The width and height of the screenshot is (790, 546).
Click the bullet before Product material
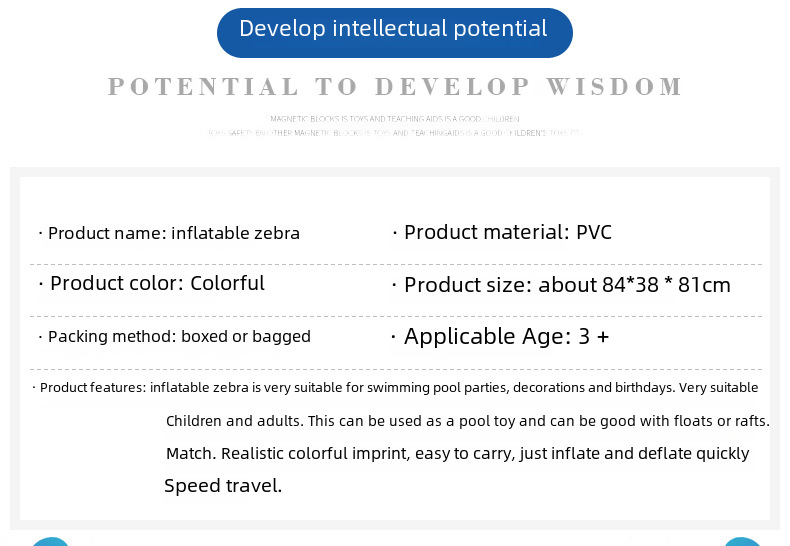394,233
